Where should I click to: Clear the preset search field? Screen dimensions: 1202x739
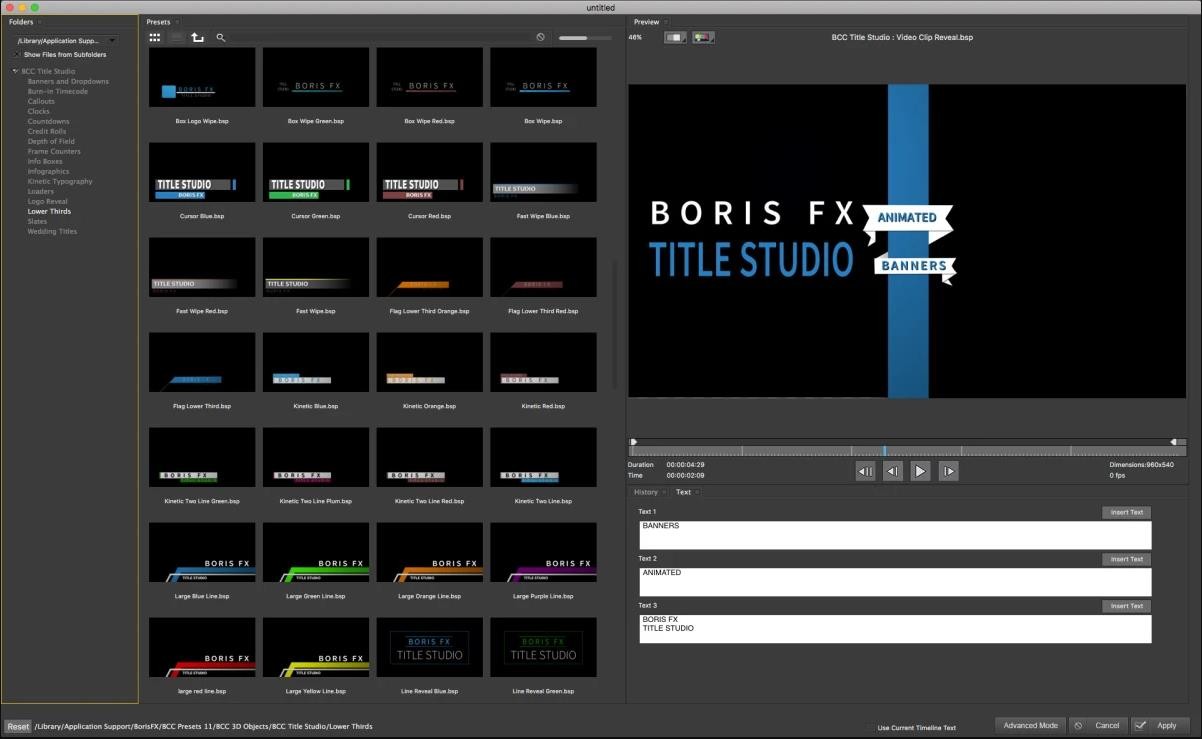coord(540,36)
